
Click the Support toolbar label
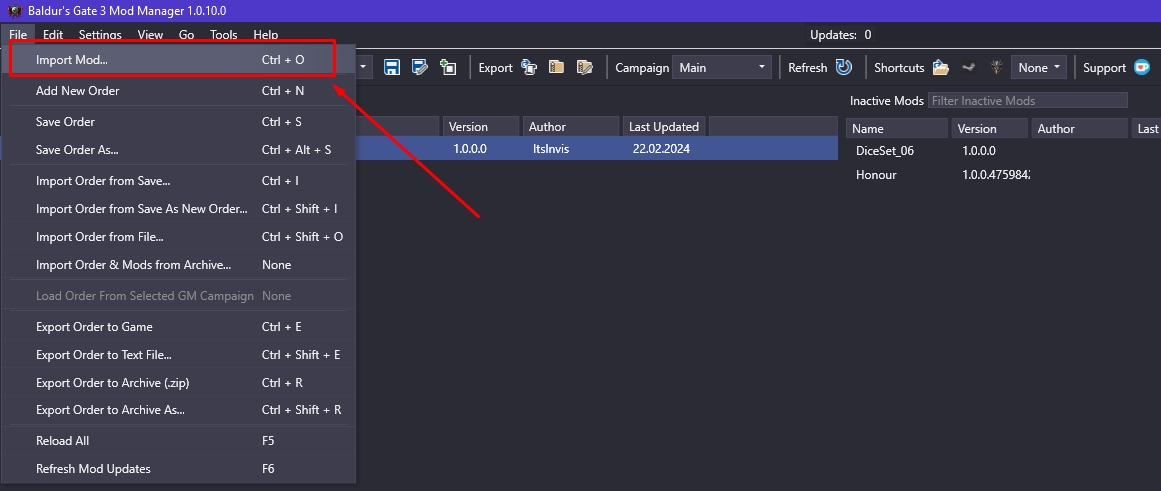pos(1104,67)
